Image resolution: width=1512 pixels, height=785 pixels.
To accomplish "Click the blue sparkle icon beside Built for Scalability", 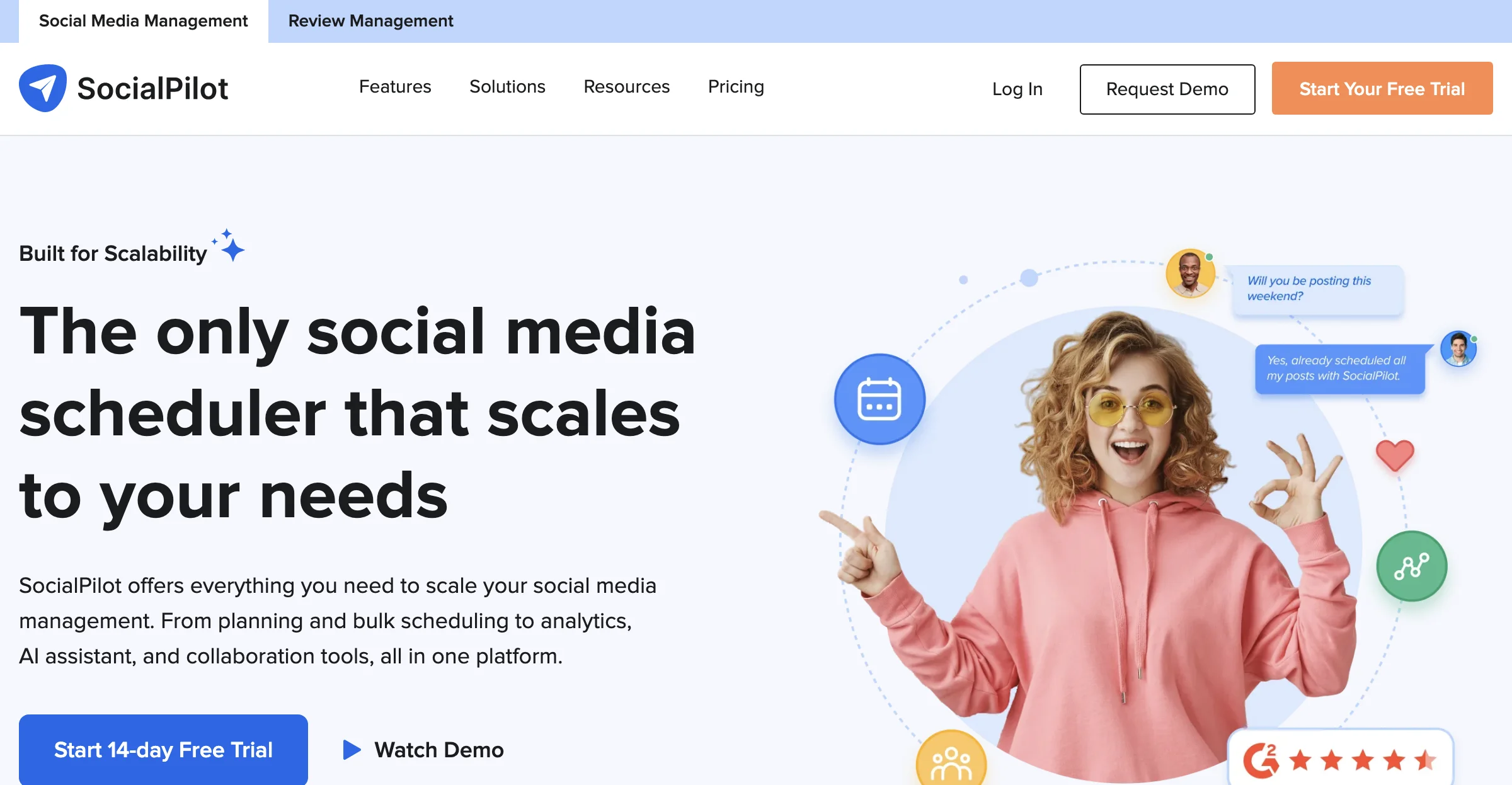I will click(229, 246).
